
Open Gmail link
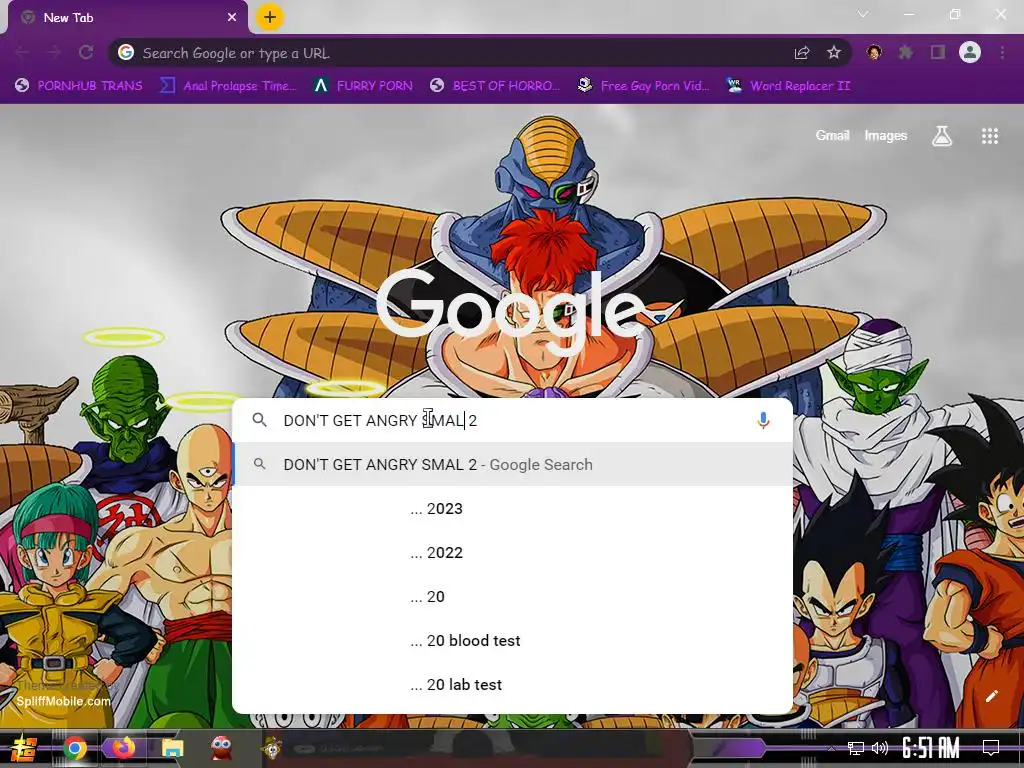pos(832,135)
